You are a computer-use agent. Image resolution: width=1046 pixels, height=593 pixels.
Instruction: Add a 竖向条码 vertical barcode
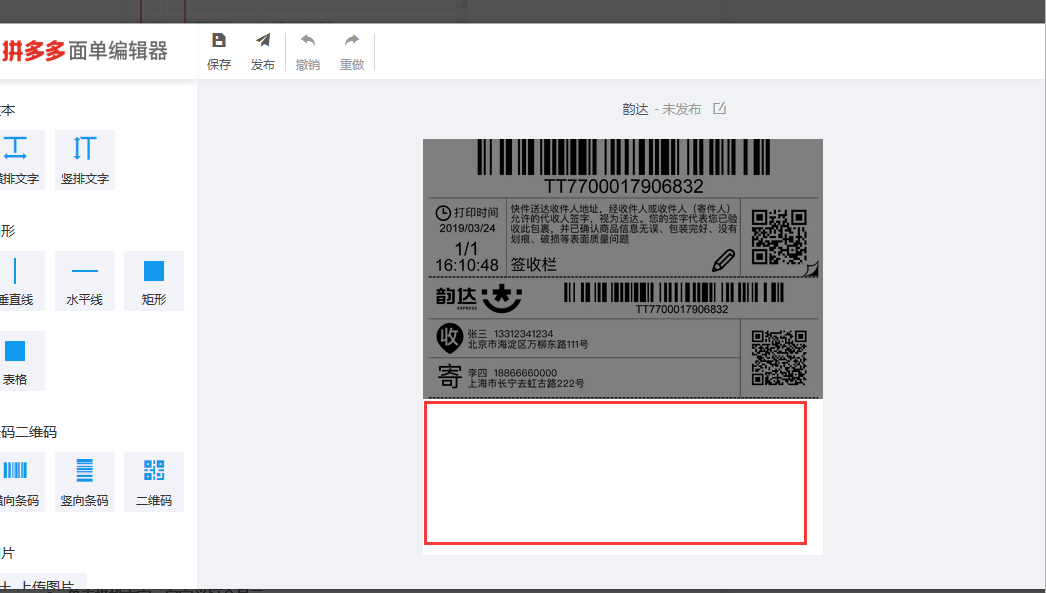85,482
